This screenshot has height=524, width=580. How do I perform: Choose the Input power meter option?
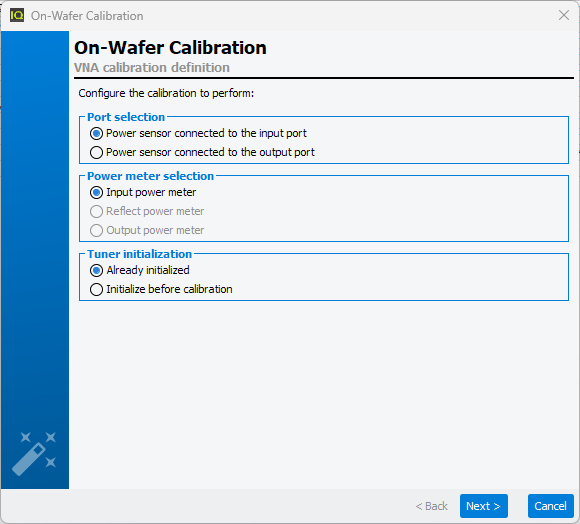click(x=143, y=192)
